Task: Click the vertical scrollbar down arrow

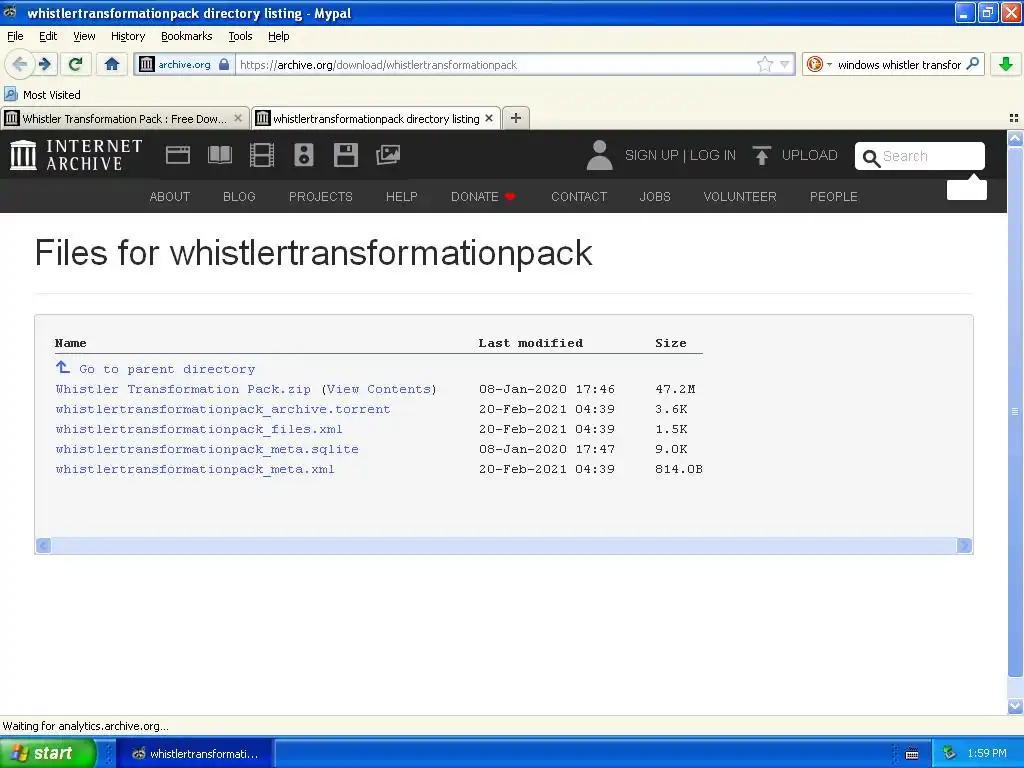Action: point(1015,706)
